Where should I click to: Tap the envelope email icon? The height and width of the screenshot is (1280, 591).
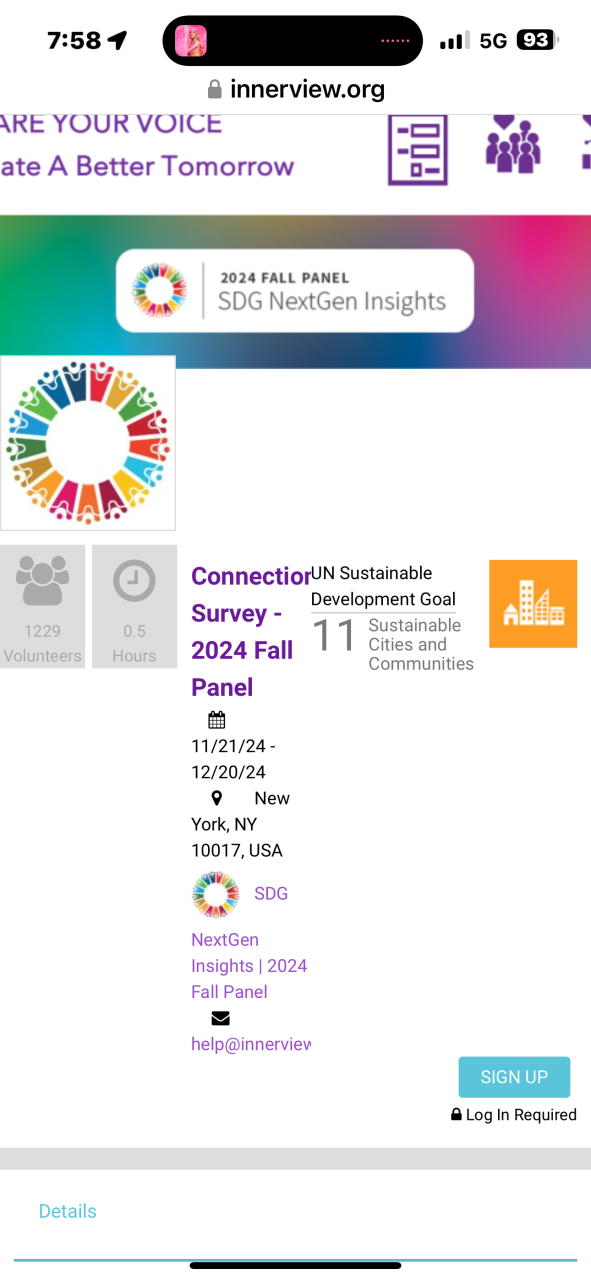221,1018
